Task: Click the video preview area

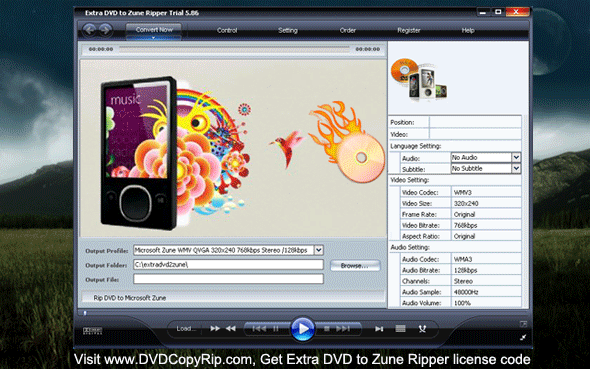Action: click(x=233, y=148)
